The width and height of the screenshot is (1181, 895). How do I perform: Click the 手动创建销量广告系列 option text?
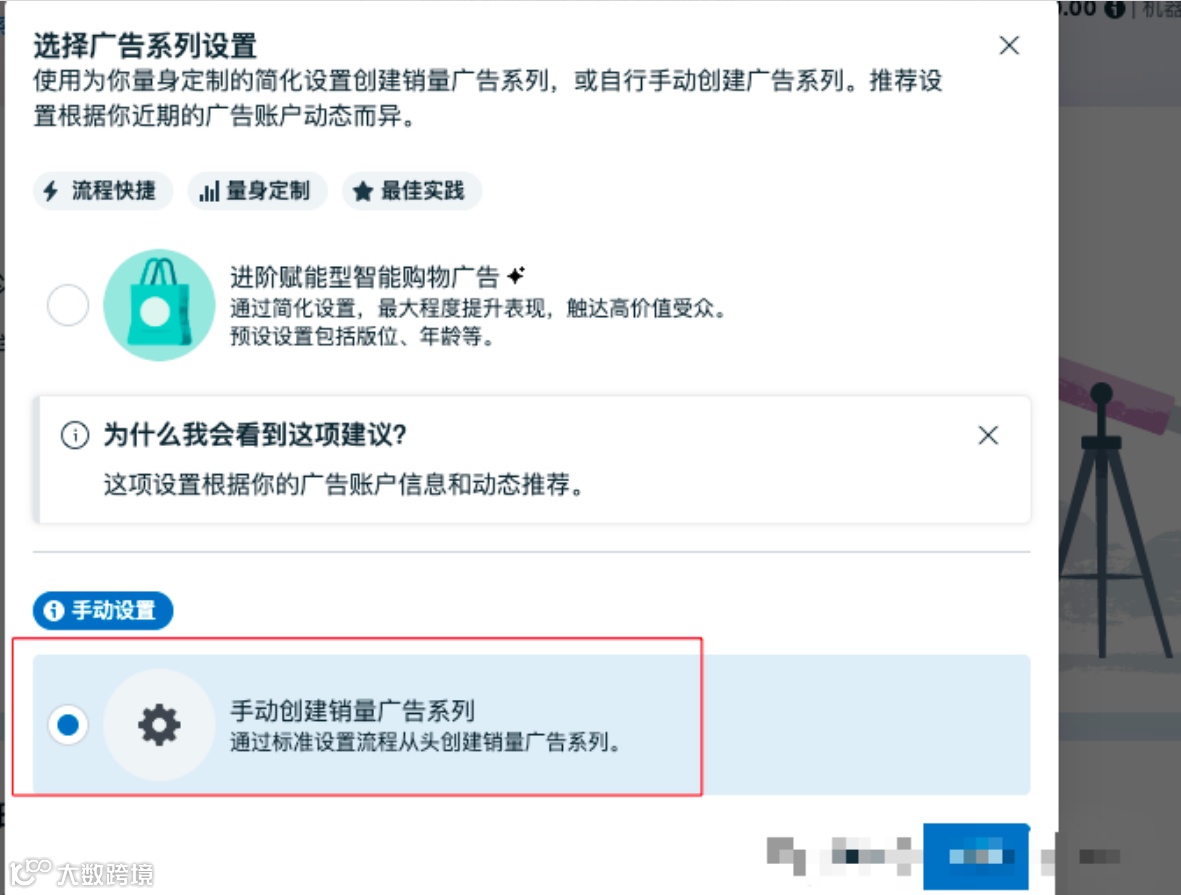click(352, 710)
